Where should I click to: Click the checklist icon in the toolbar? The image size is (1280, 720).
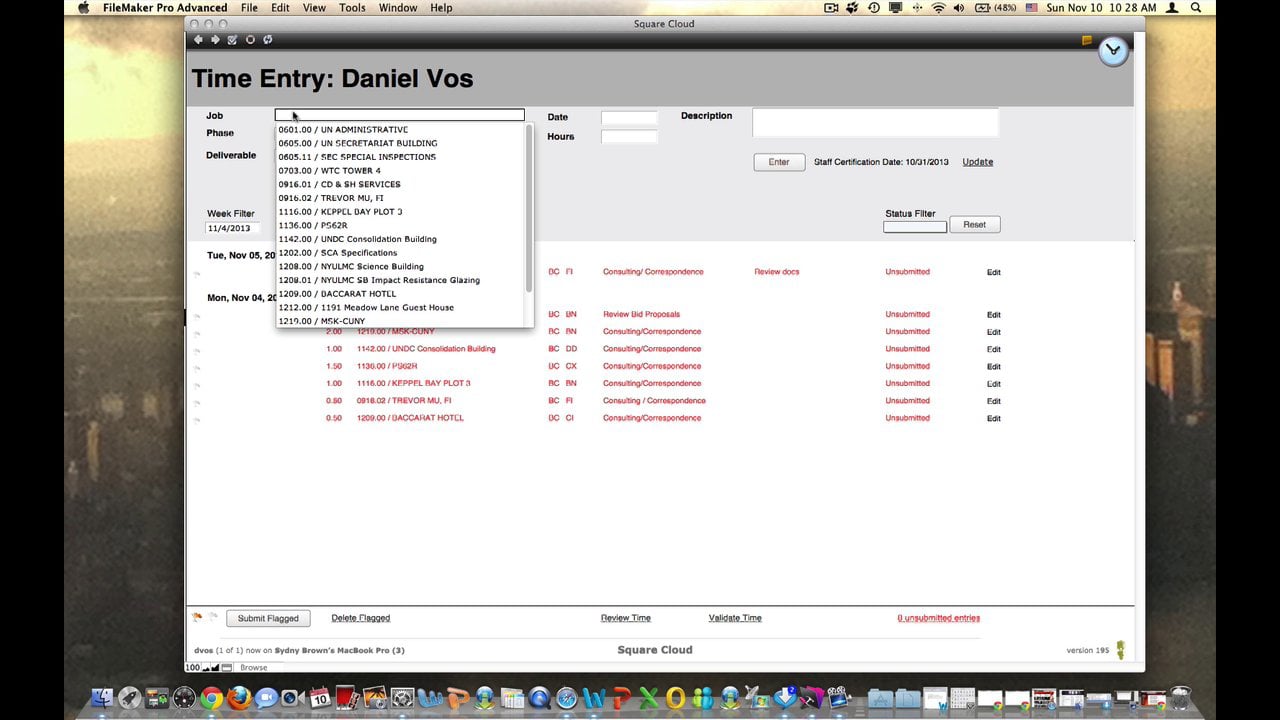232,40
